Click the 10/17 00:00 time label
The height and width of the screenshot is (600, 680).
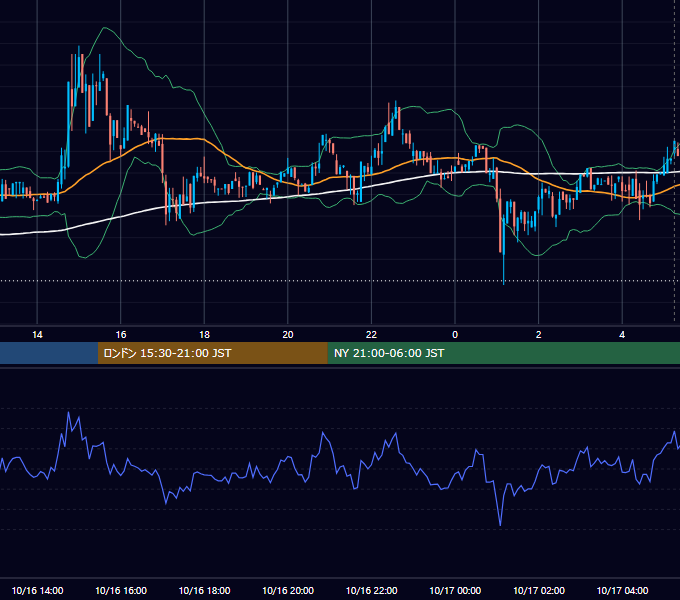pyautogui.click(x=455, y=590)
